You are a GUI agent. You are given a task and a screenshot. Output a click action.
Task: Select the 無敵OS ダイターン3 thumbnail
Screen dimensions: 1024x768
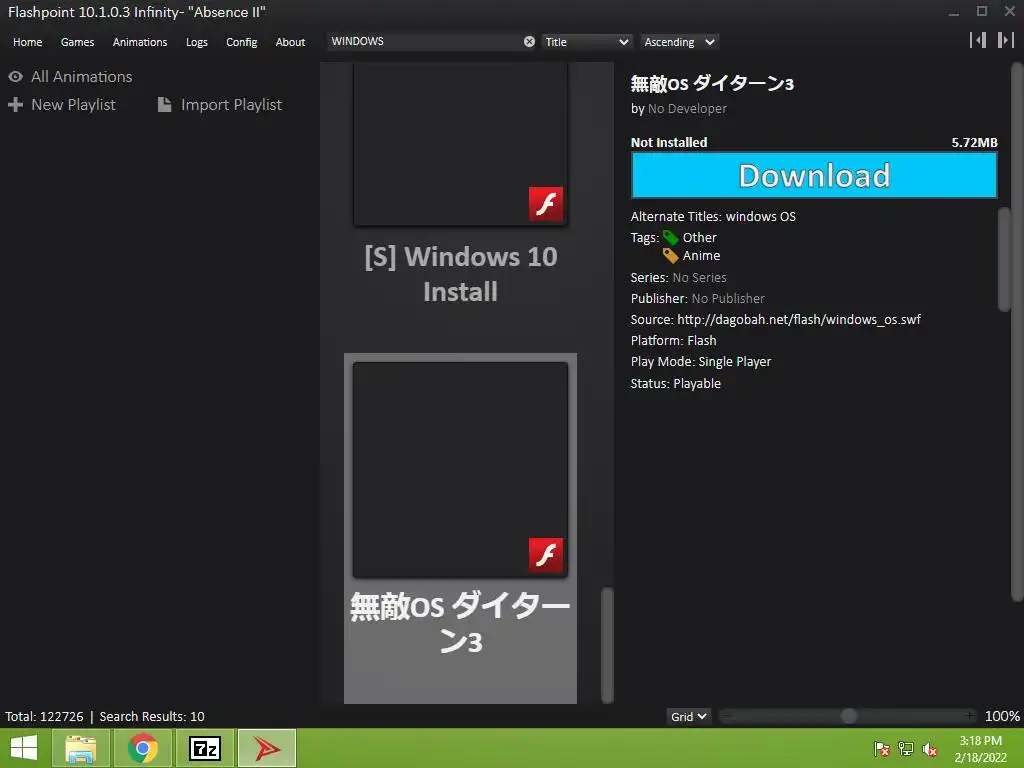[x=460, y=470]
